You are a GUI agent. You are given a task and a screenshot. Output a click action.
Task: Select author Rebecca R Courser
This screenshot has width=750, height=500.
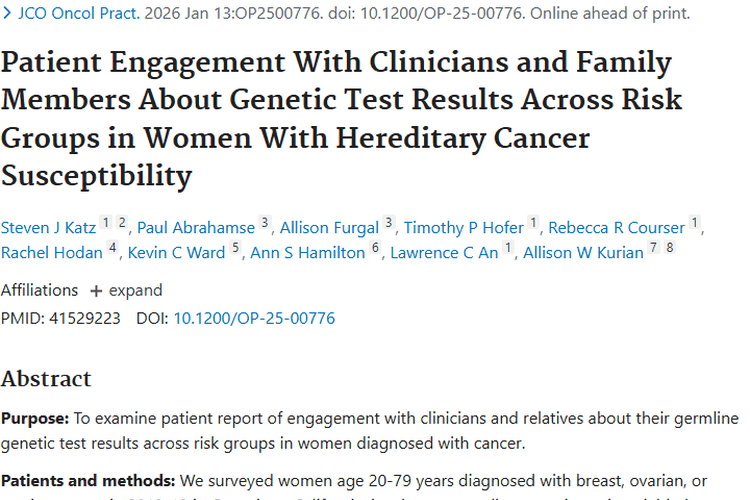pos(616,228)
